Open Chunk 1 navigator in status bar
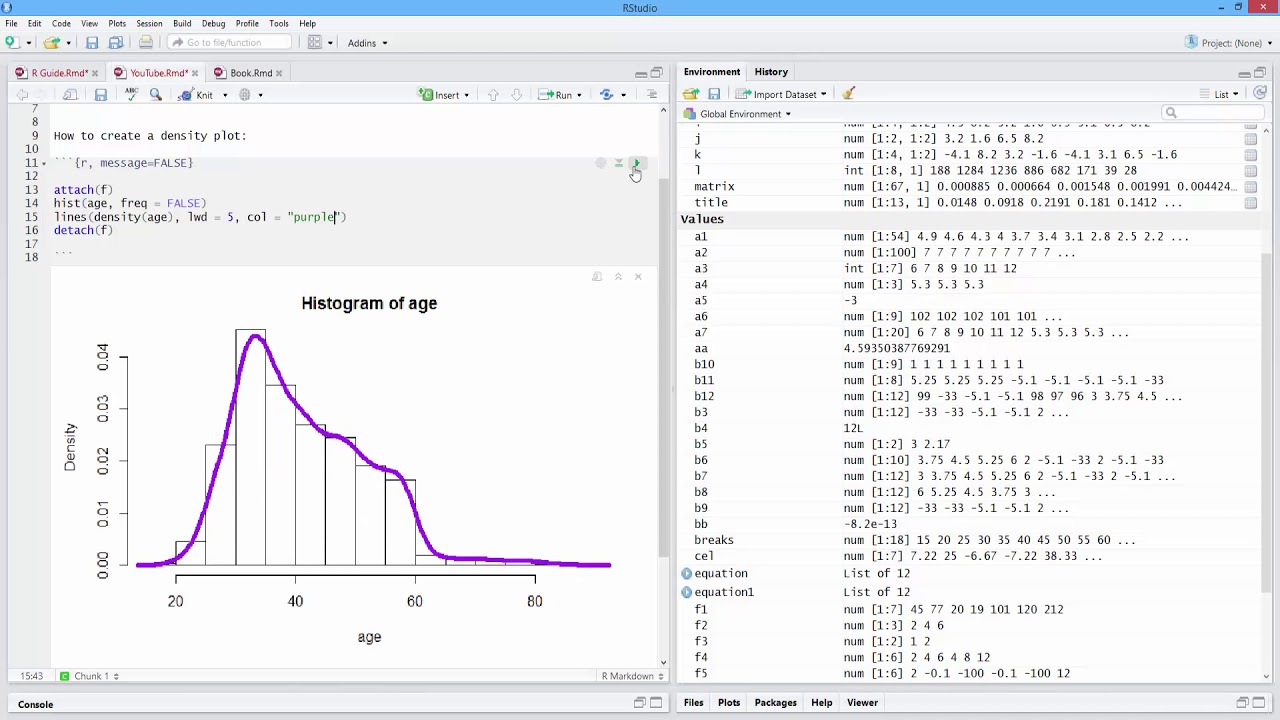The width and height of the screenshot is (1280, 720). [89, 676]
